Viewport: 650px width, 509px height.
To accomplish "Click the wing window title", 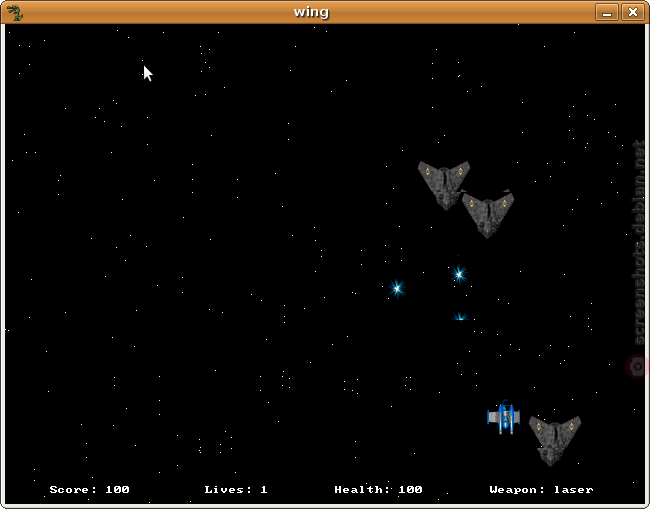I will [x=311, y=12].
